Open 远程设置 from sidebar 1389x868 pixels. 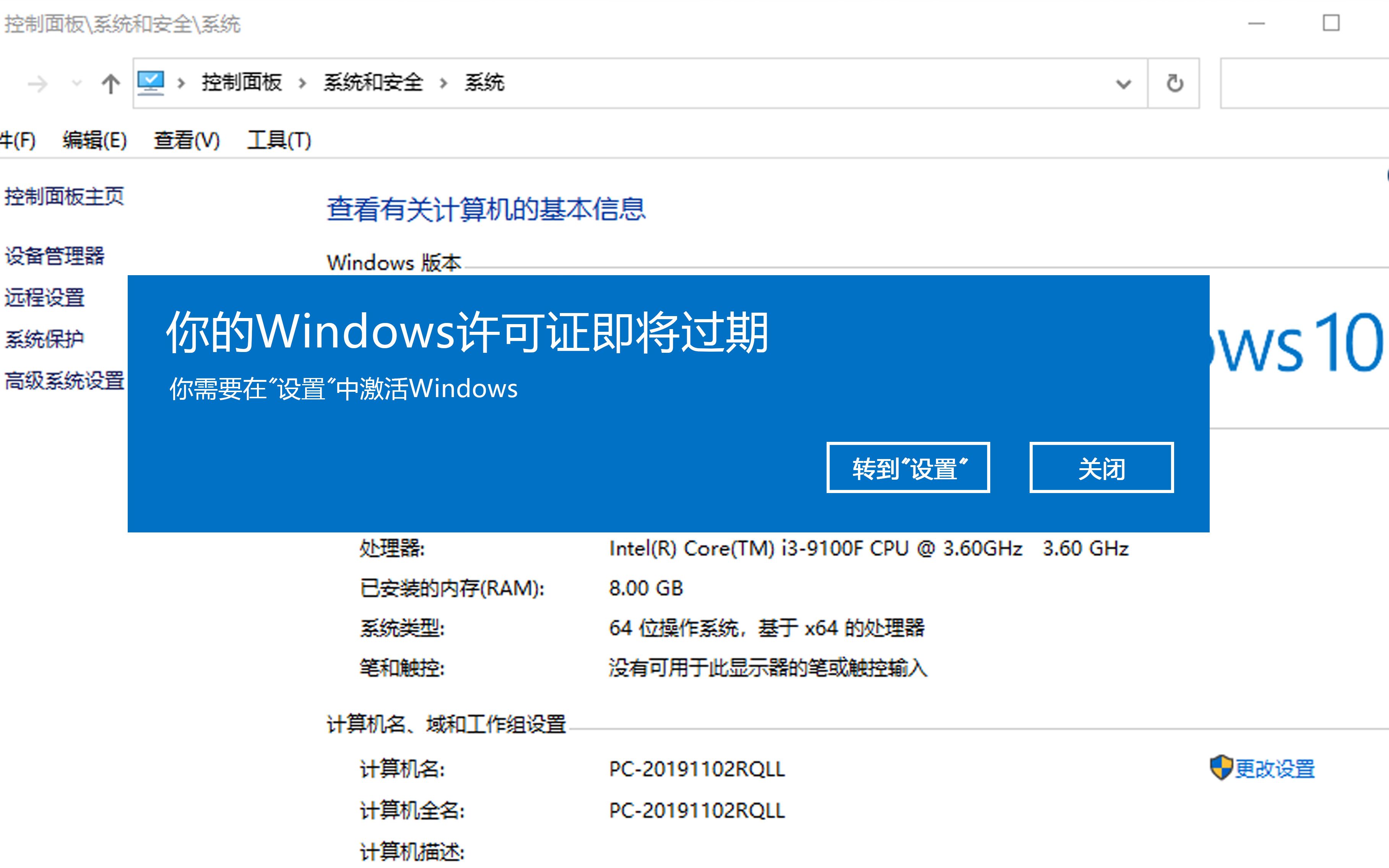[x=45, y=297]
